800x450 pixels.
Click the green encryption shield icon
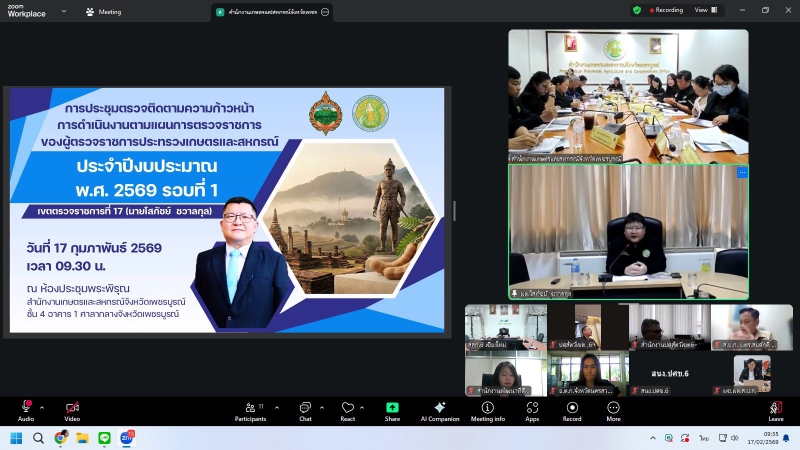pos(637,10)
